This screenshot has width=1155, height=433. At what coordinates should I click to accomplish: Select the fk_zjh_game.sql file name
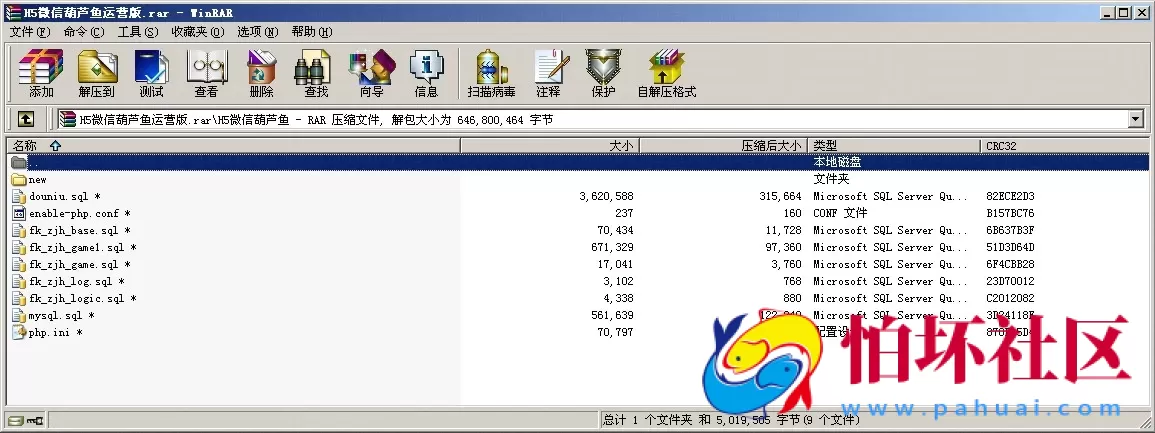(x=80, y=264)
